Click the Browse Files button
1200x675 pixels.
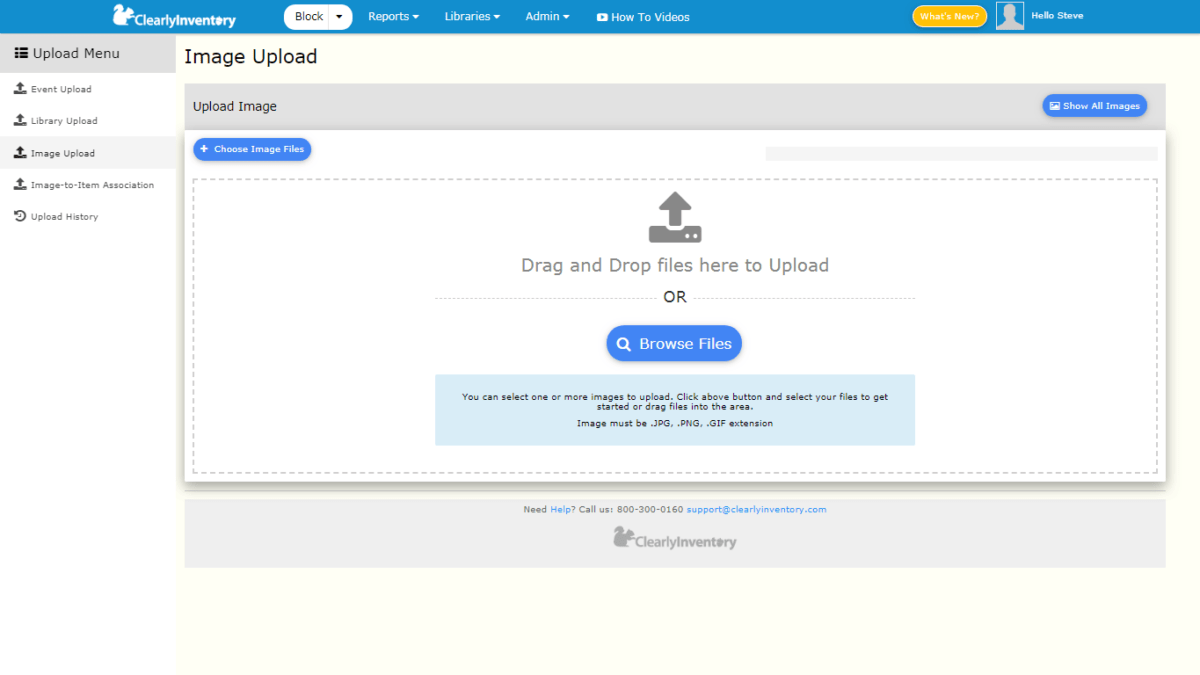click(674, 343)
